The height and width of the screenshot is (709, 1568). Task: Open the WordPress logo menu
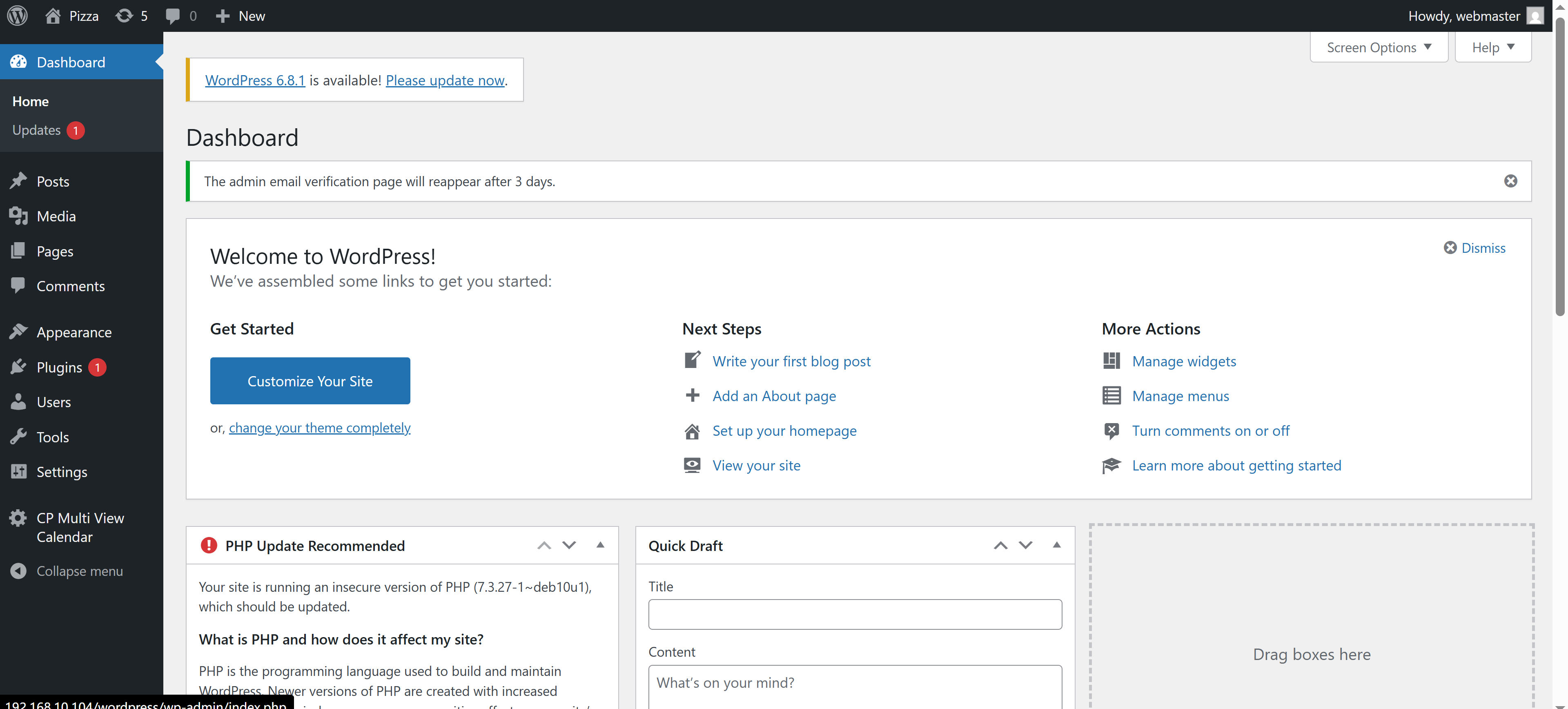17,16
